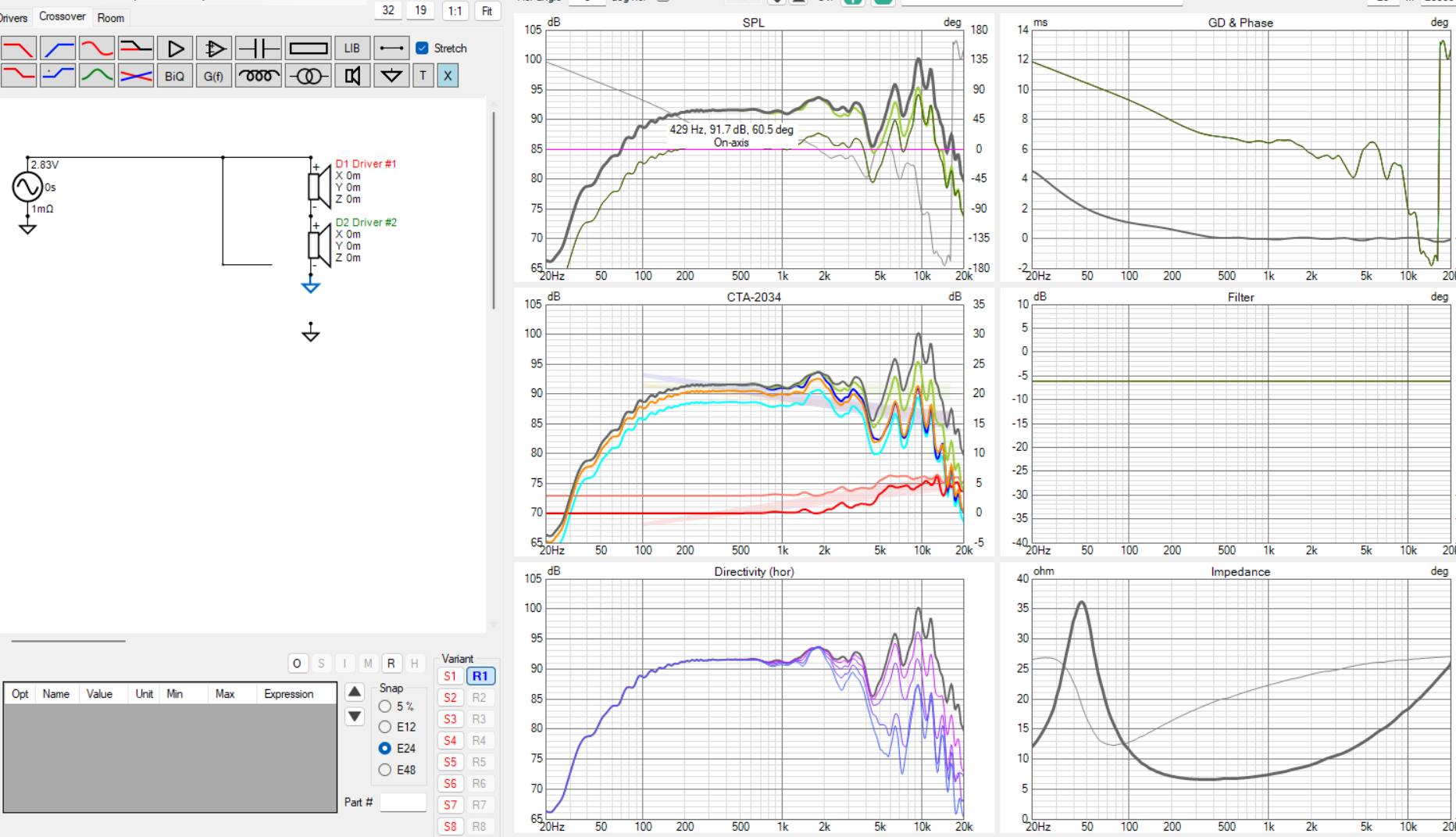
Task: Click the down arrow beside the parts table
Action: point(355,716)
